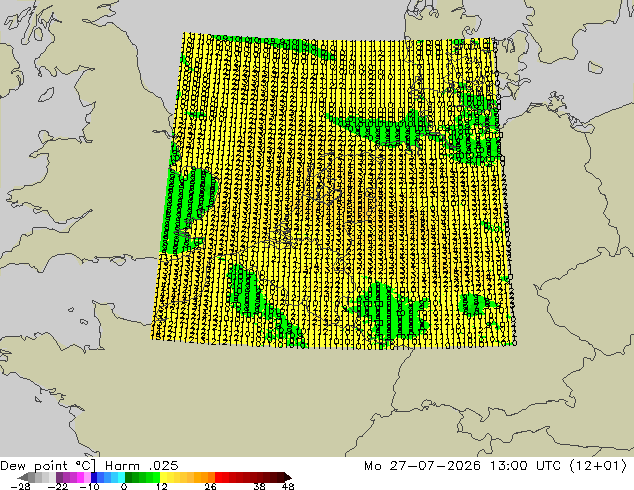Click the legend label "-22"
Screen dimensions: 634x490
(58, 486)
